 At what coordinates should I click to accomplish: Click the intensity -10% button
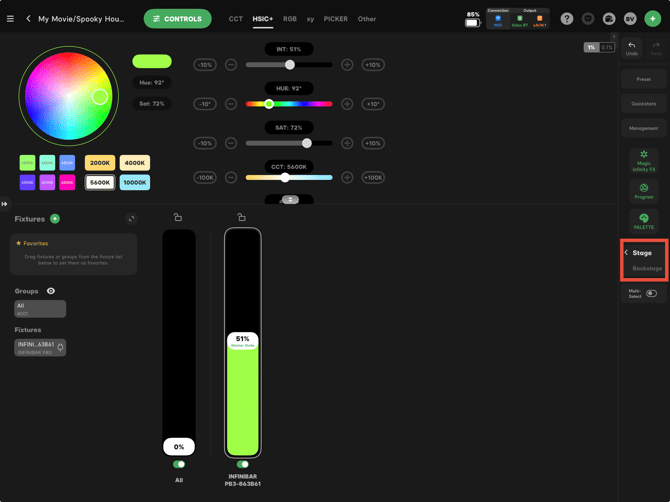tap(205, 65)
